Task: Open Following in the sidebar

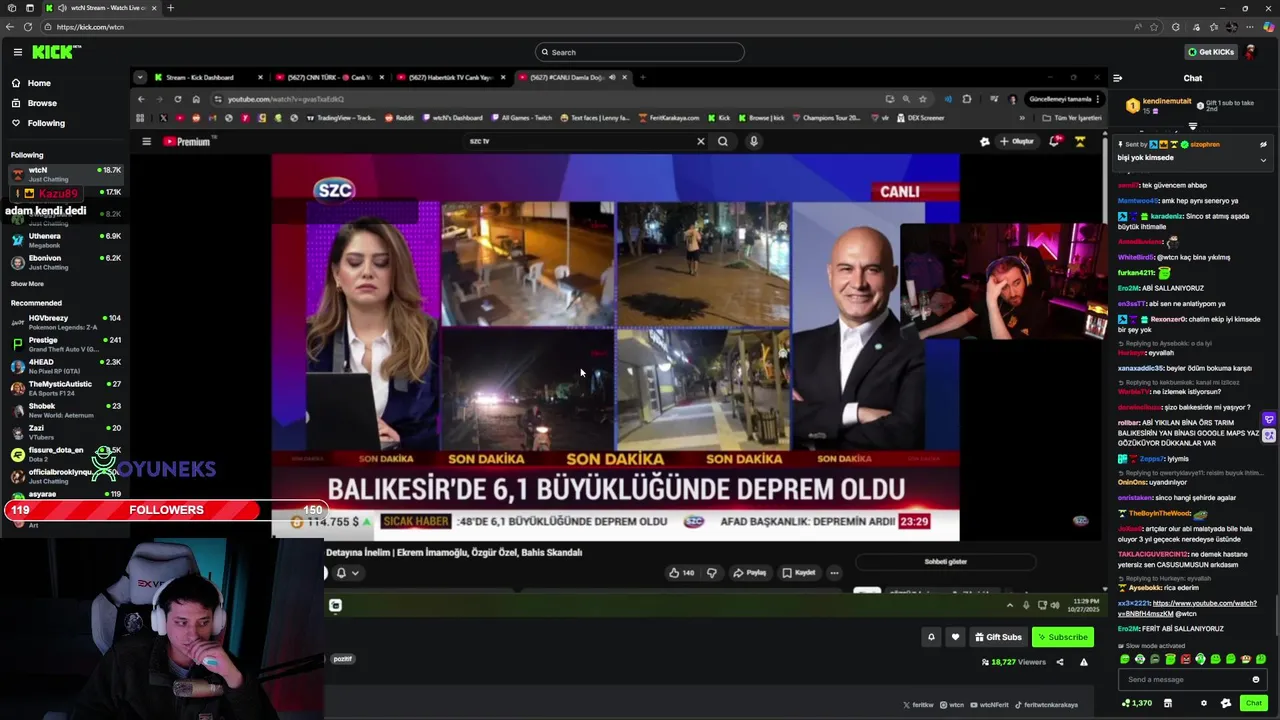Action: point(46,123)
